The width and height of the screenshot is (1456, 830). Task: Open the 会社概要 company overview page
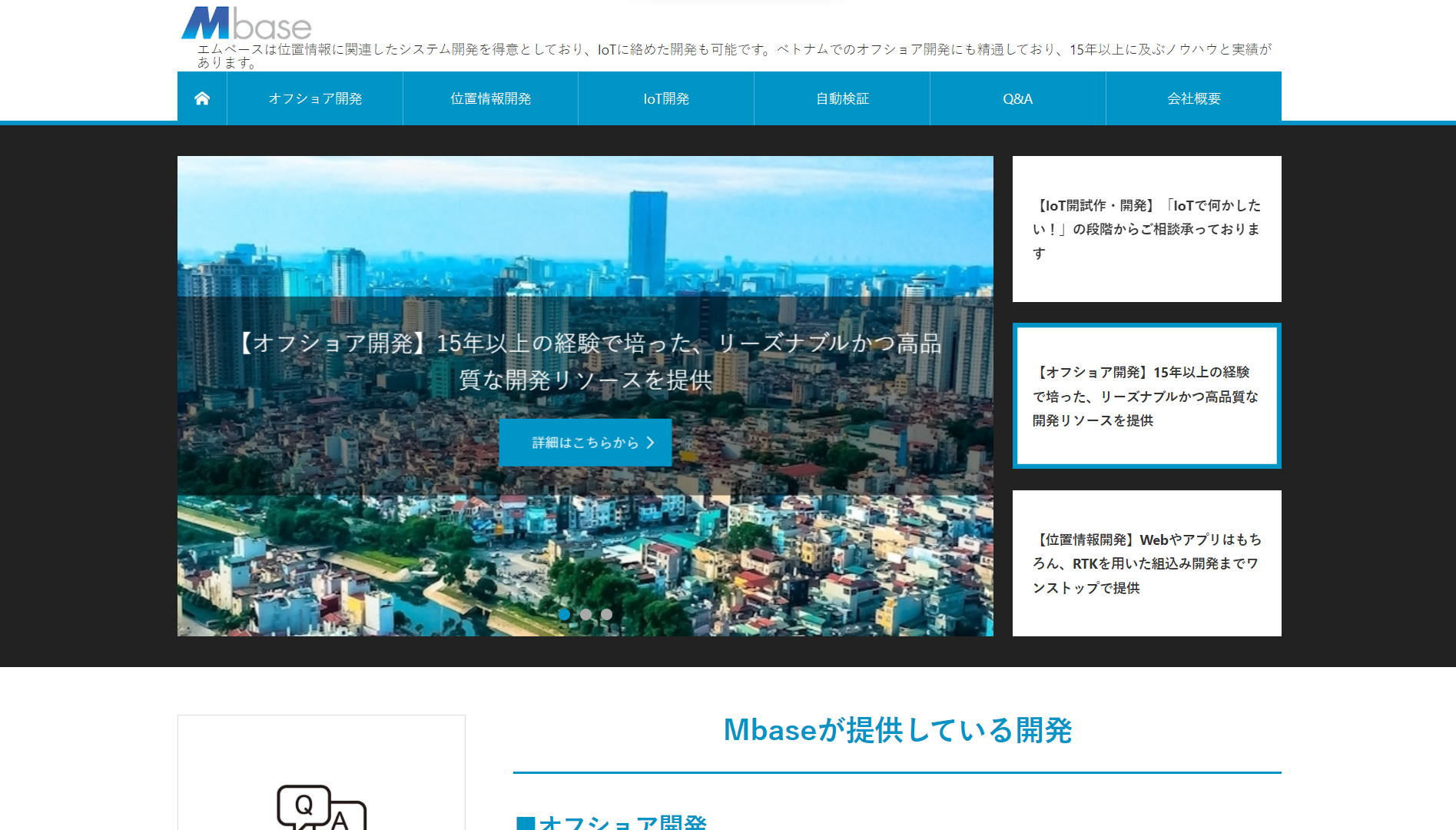[x=1193, y=98]
